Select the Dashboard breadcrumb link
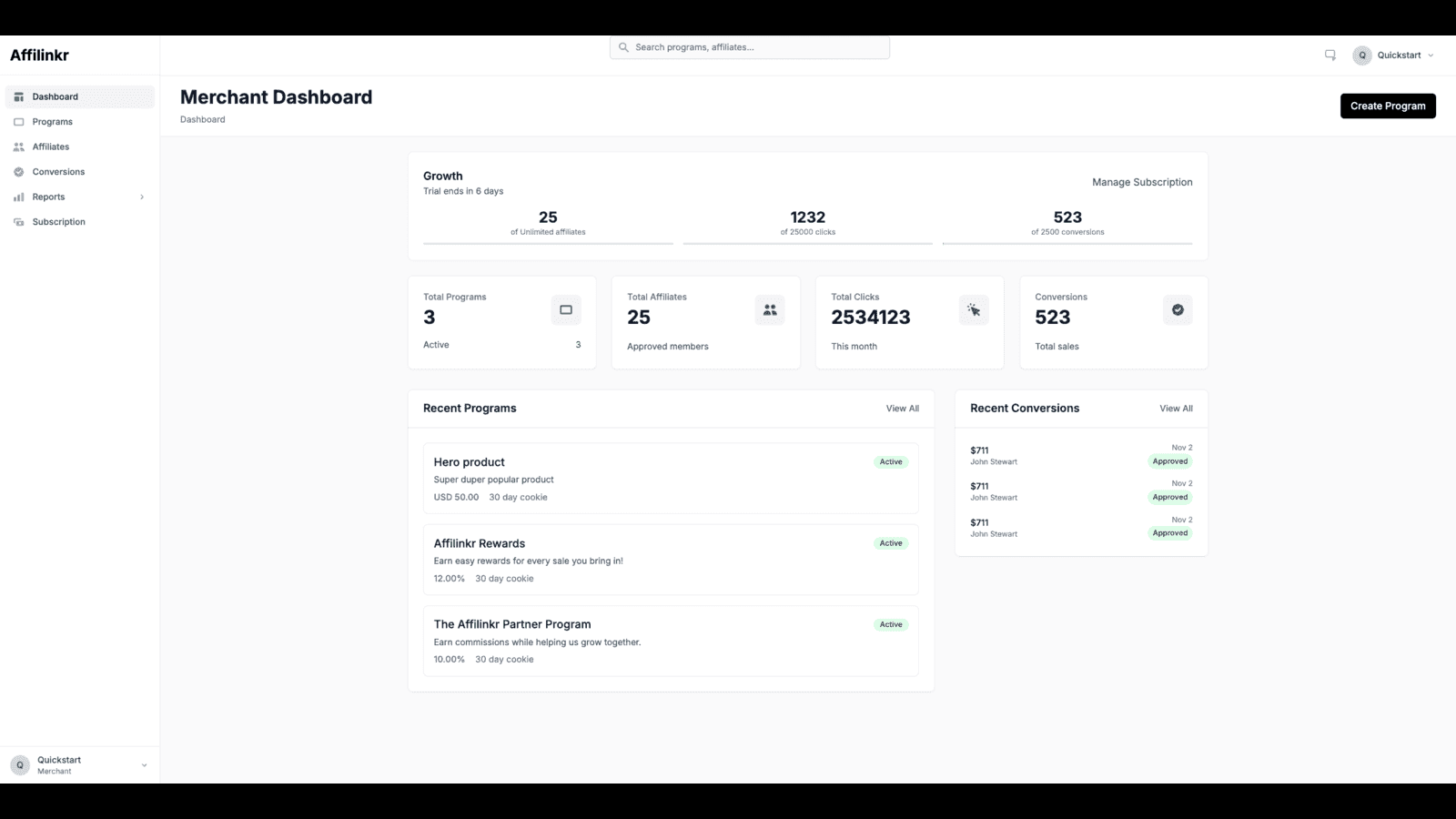Screen dimensions: 1456x819 tap(202, 119)
